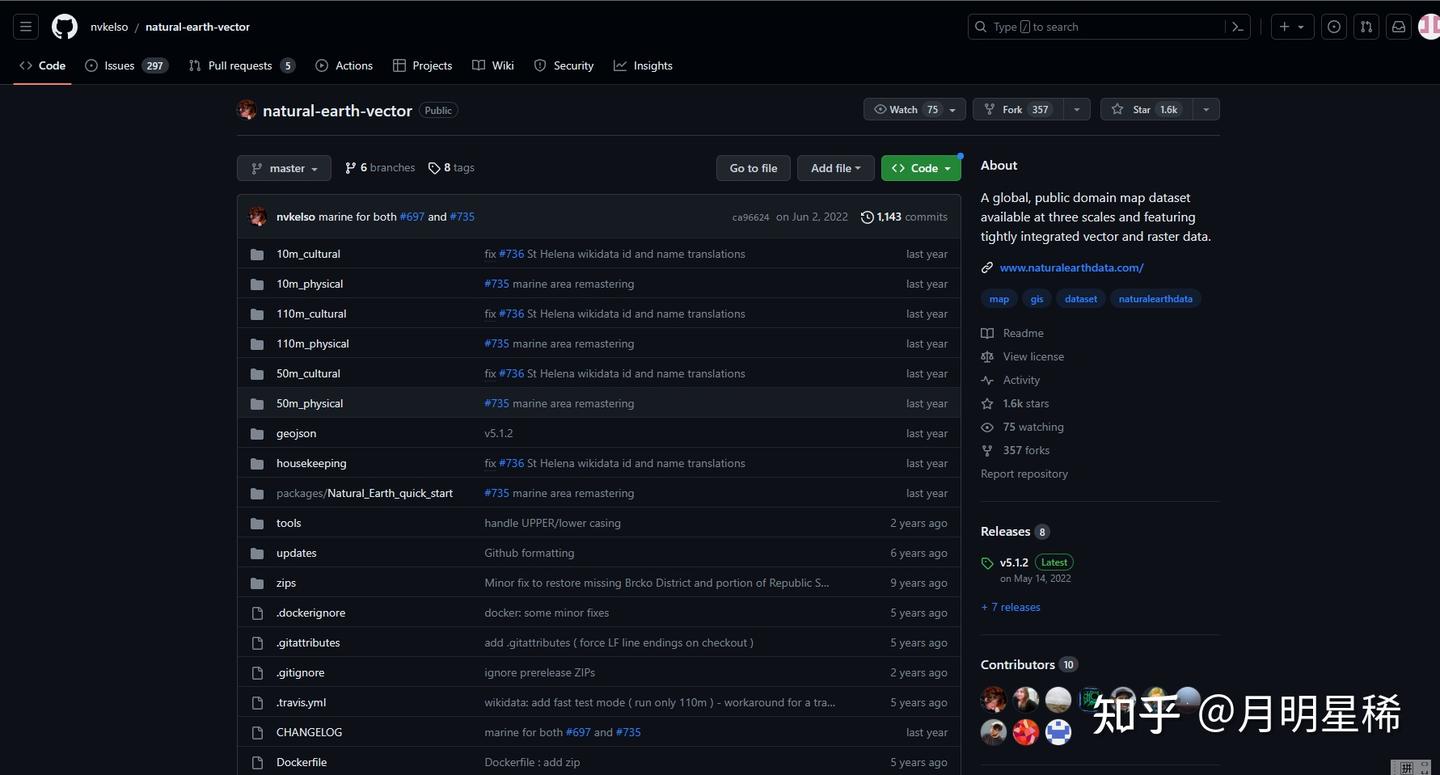Open the hamburger navigation menu
Viewport: 1440px width, 775px height.
tap(26, 27)
